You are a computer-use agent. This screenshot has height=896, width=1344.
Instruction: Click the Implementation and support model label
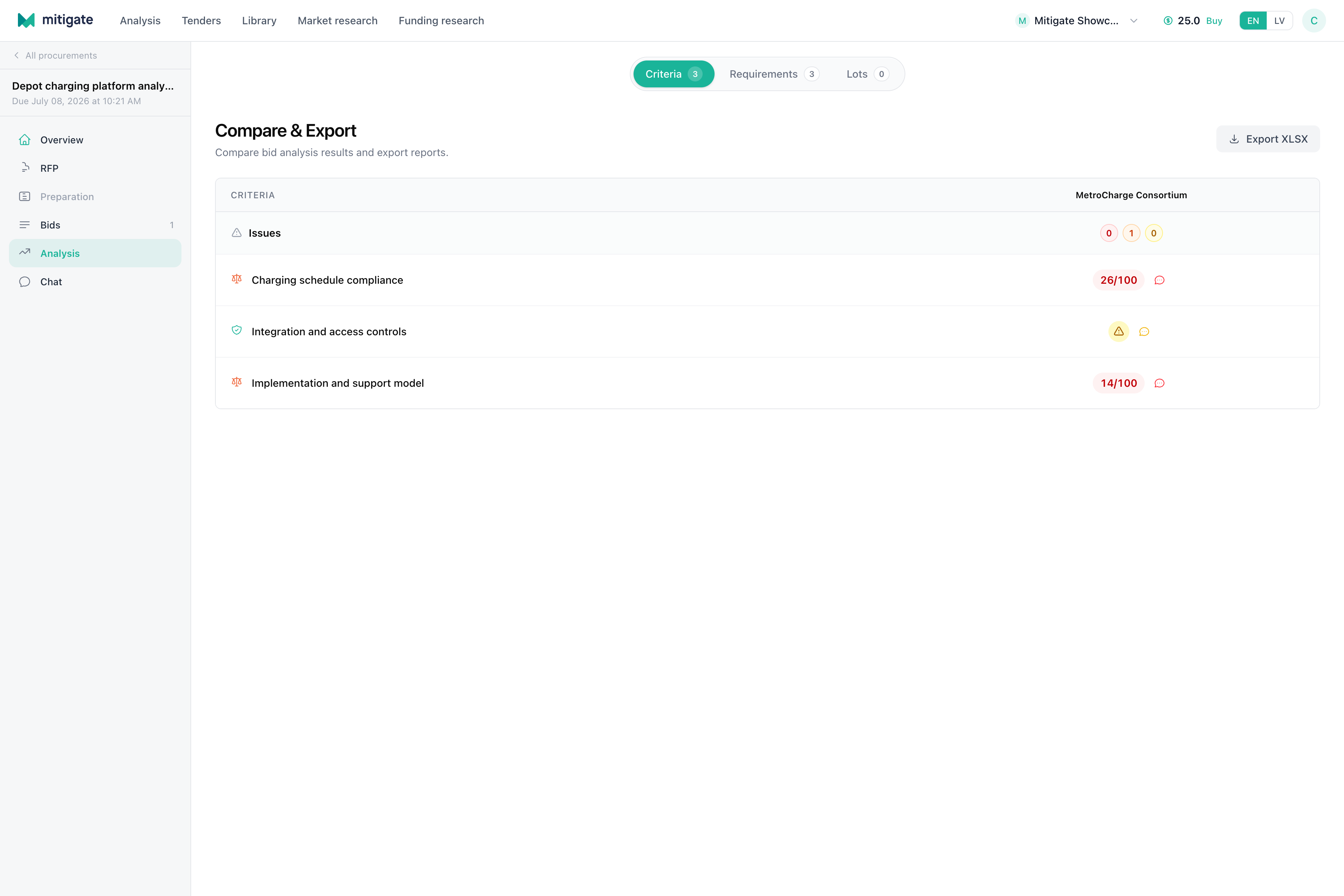click(337, 383)
